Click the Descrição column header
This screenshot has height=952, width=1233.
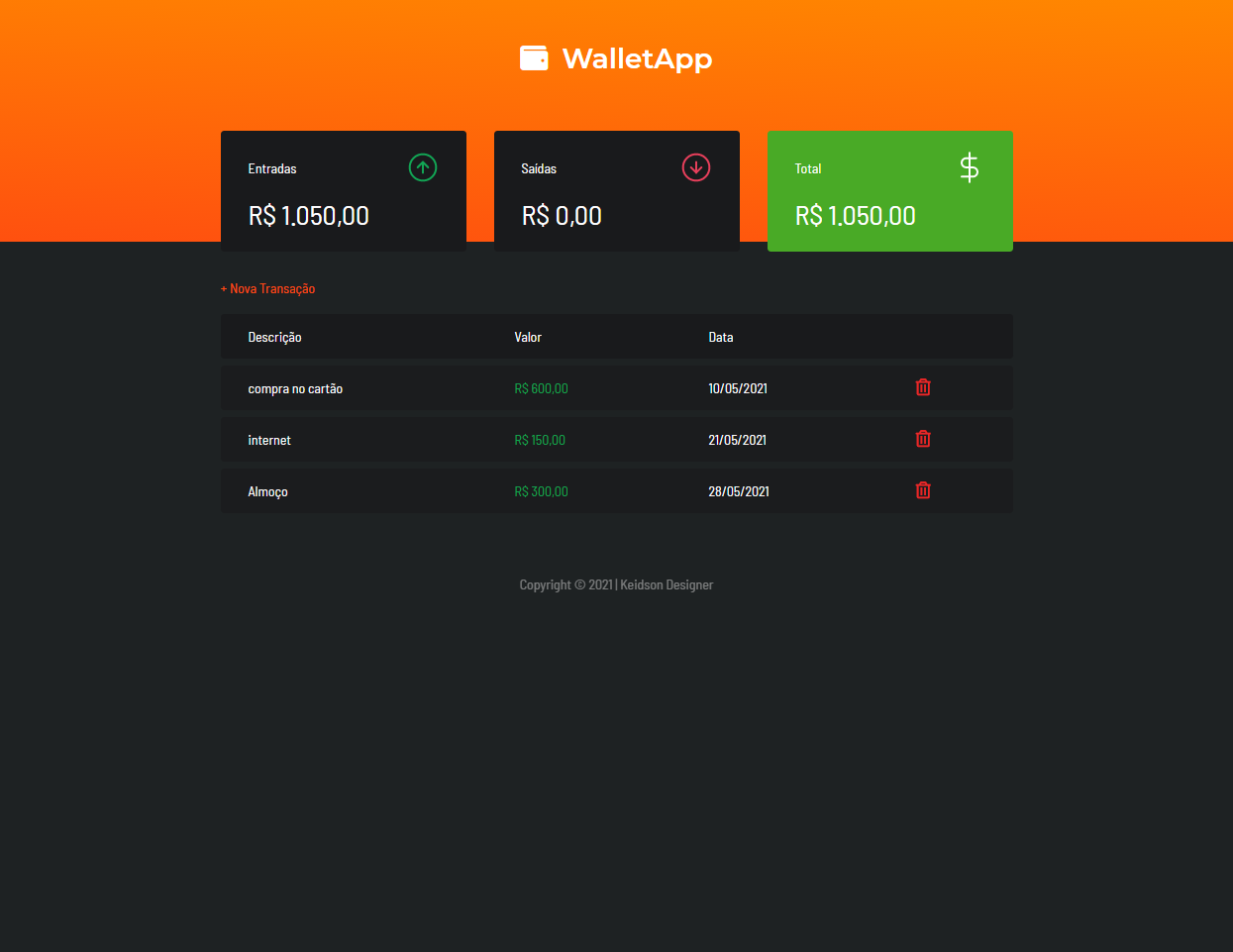pyautogui.click(x=274, y=337)
